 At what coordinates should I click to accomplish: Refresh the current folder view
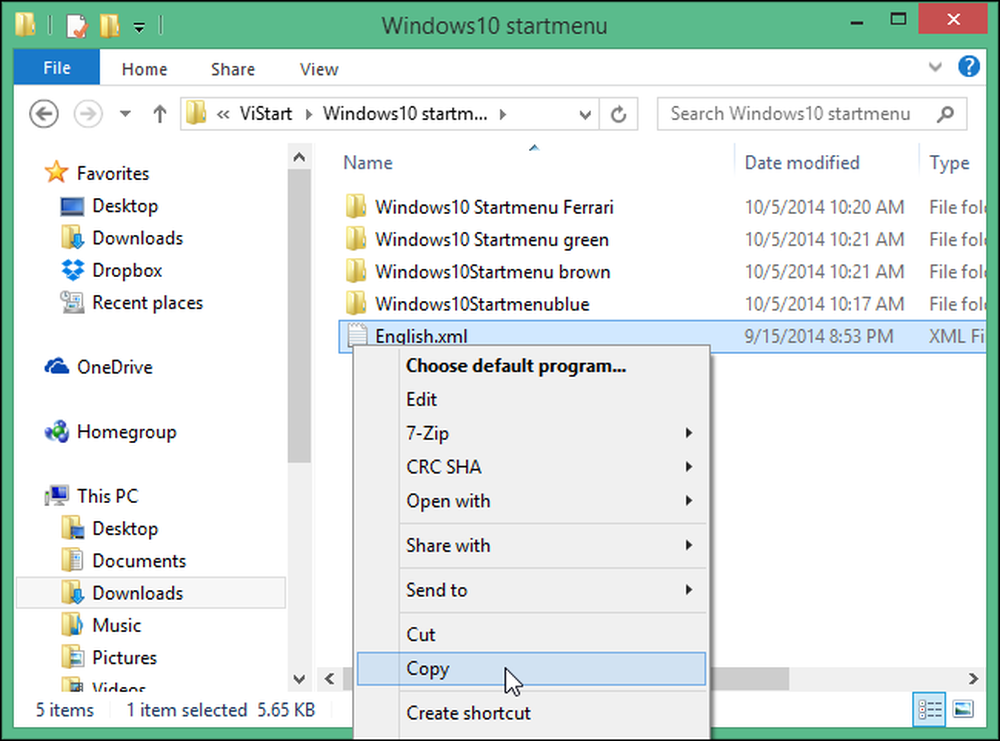(x=619, y=115)
